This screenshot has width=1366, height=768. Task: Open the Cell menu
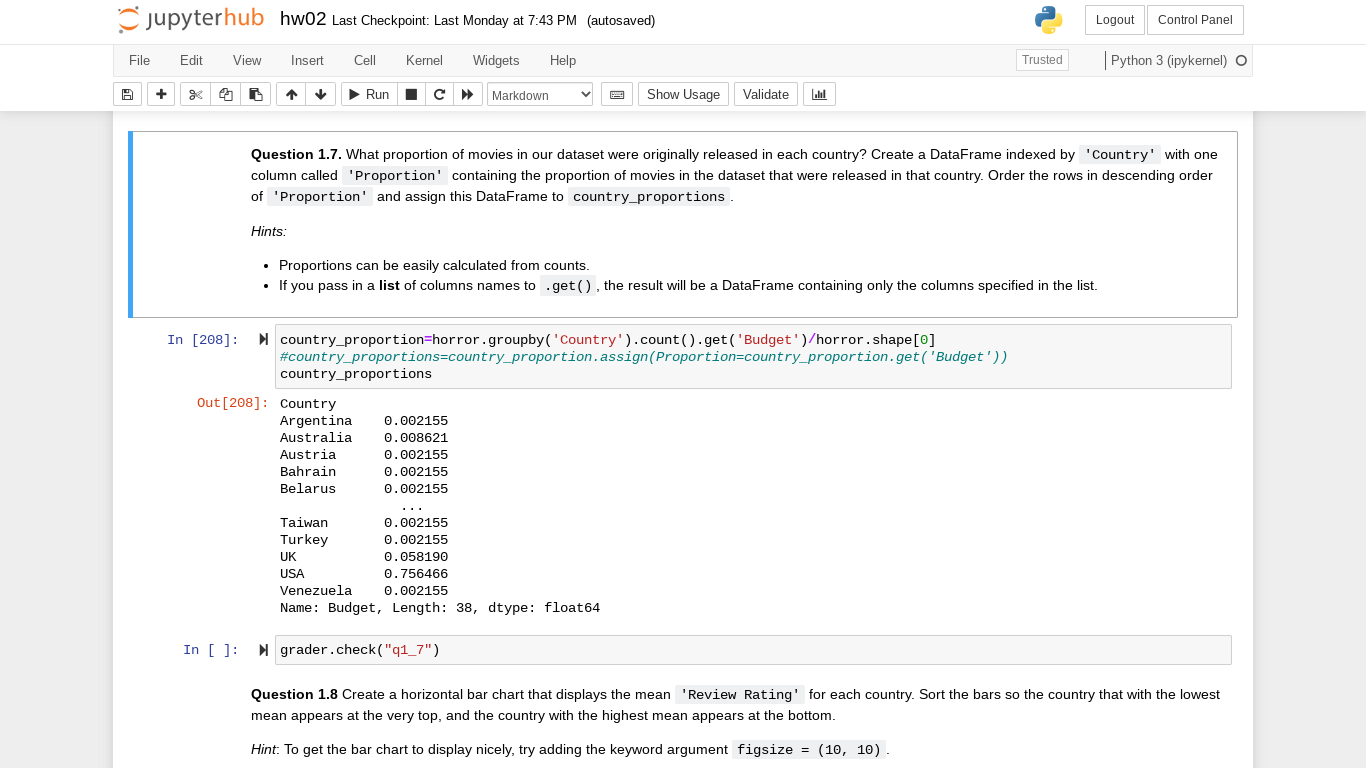pyautogui.click(x=365, y=60)
